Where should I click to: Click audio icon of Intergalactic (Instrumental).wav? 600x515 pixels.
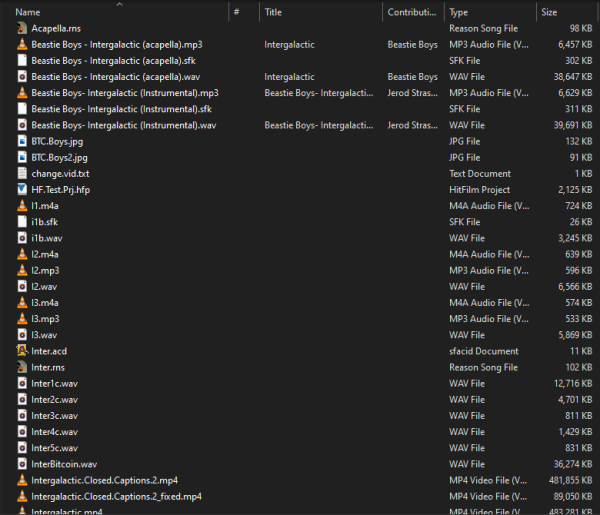(22, 125)
